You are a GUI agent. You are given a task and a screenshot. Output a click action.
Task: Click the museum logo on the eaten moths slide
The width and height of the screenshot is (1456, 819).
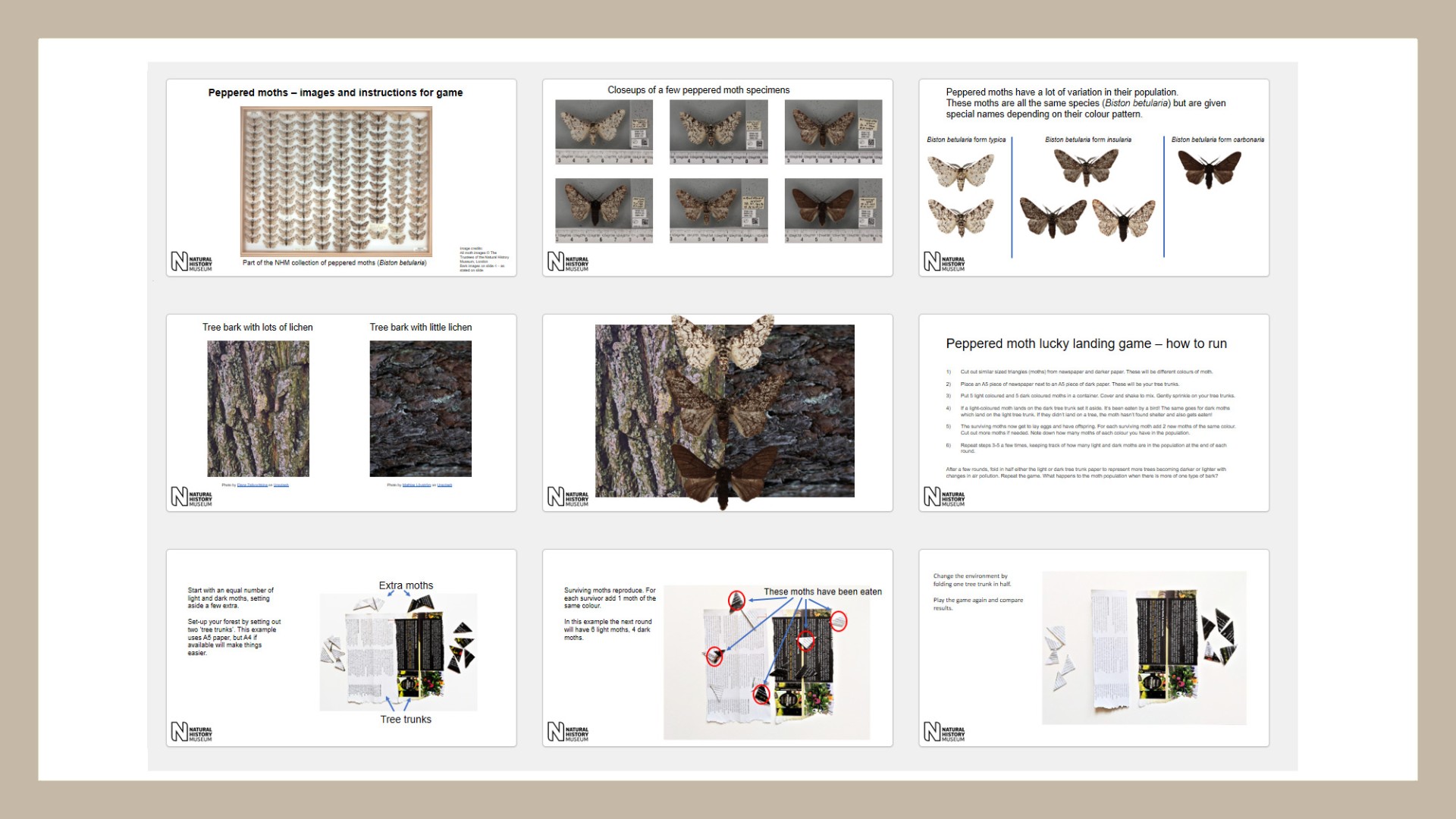[x=567, y=733]
